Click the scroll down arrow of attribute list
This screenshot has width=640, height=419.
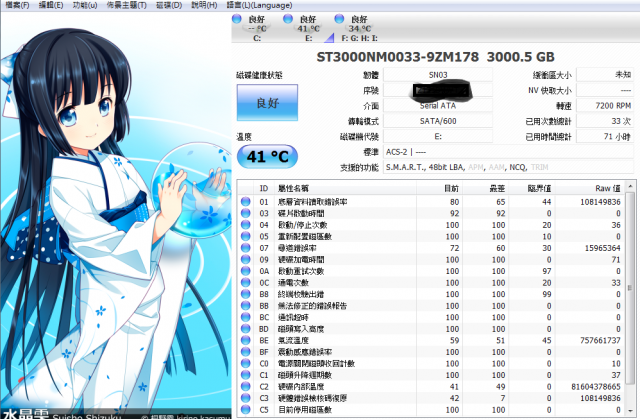631,410
